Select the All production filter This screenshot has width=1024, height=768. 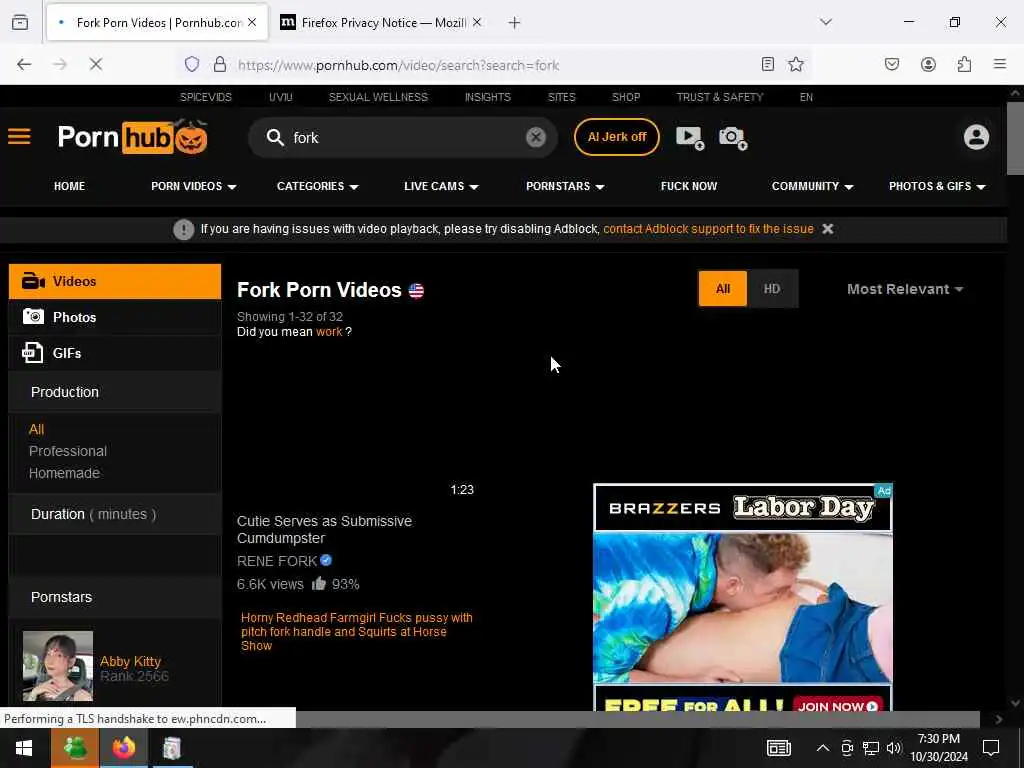coord(37,429)
